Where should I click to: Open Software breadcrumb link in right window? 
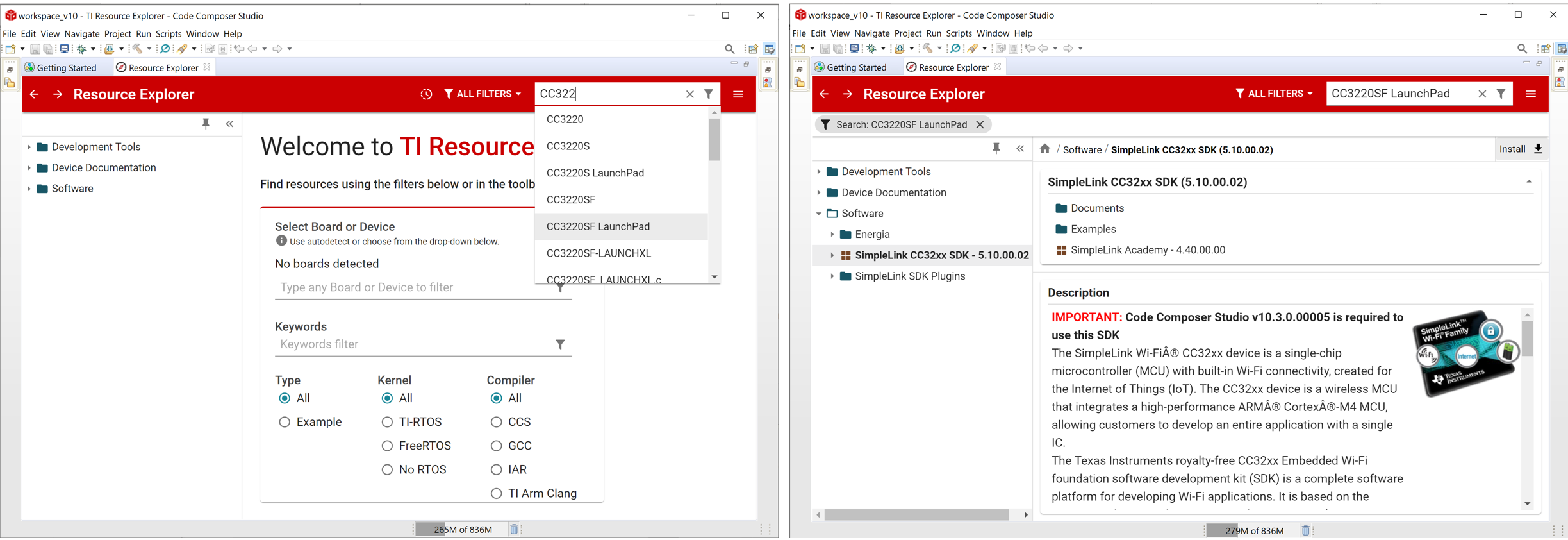(x=1082, y=149)
